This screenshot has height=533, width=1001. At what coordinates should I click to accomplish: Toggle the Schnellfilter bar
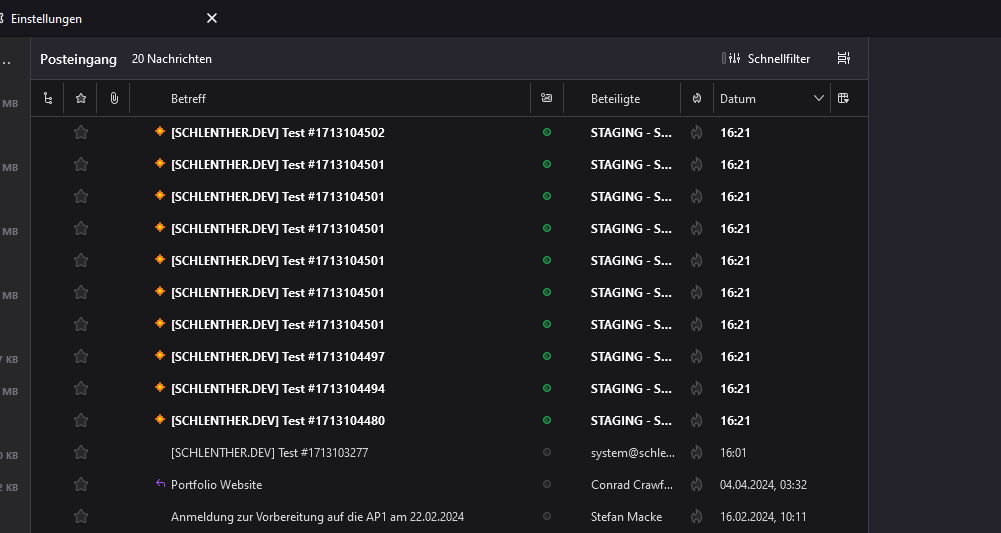[x=766, y=59]
